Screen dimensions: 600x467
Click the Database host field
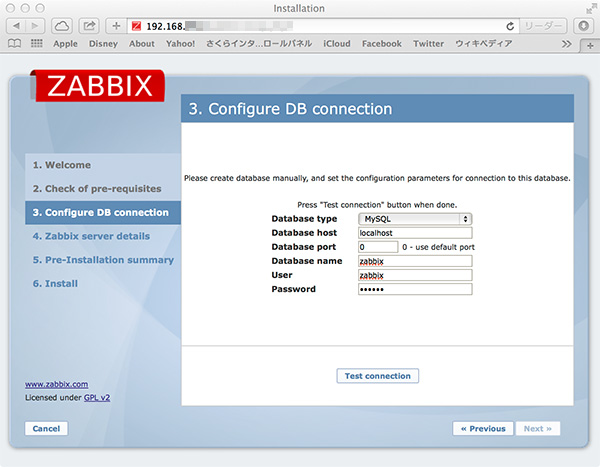(x=414, y=232)
